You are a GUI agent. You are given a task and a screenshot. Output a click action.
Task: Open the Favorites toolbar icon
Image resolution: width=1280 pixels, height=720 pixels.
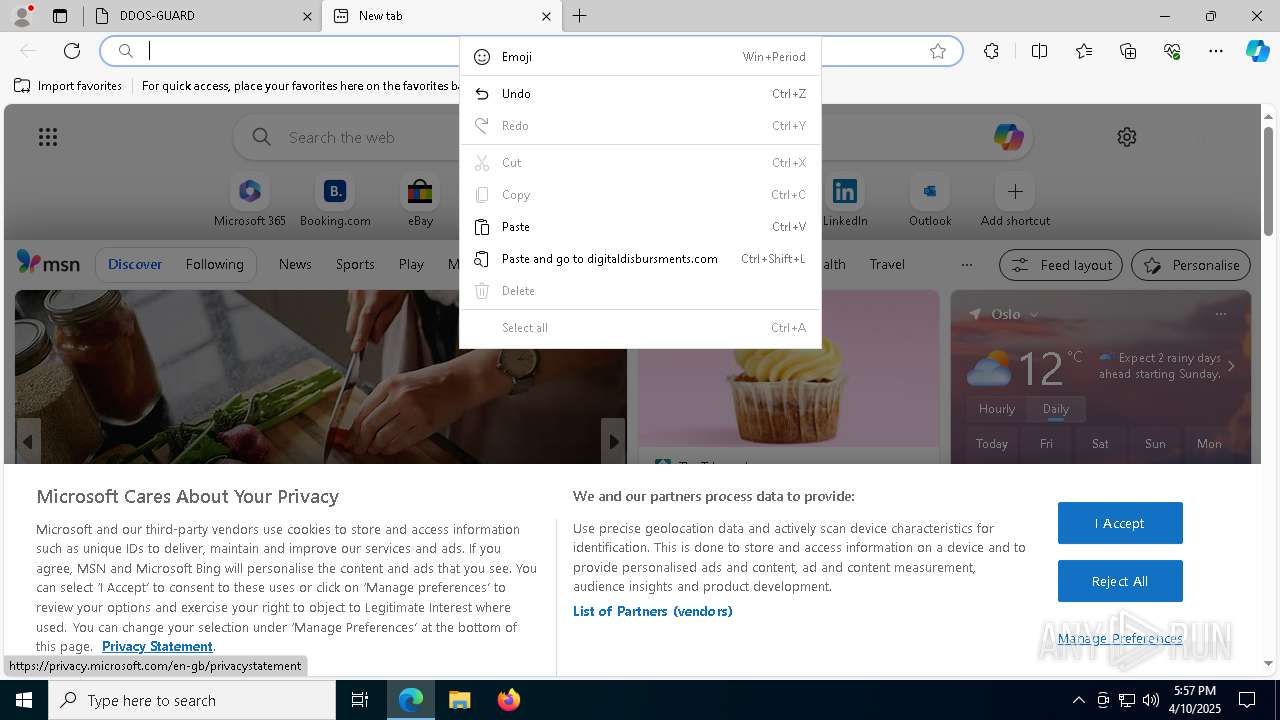1084,51
